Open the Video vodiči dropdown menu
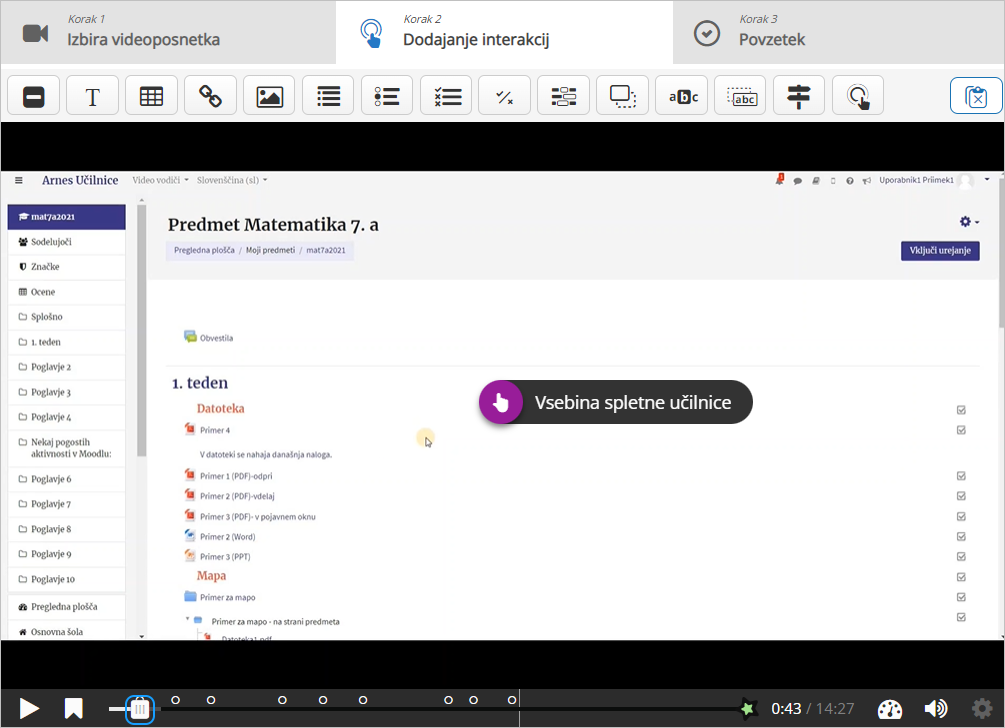 [160, 180]
